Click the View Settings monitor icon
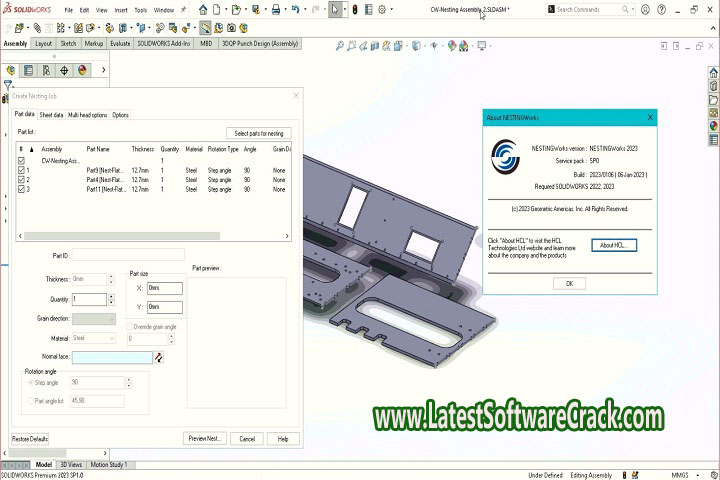Image resolution: width=720 pixels, height=480 pixels. click(x=482, y=45)
